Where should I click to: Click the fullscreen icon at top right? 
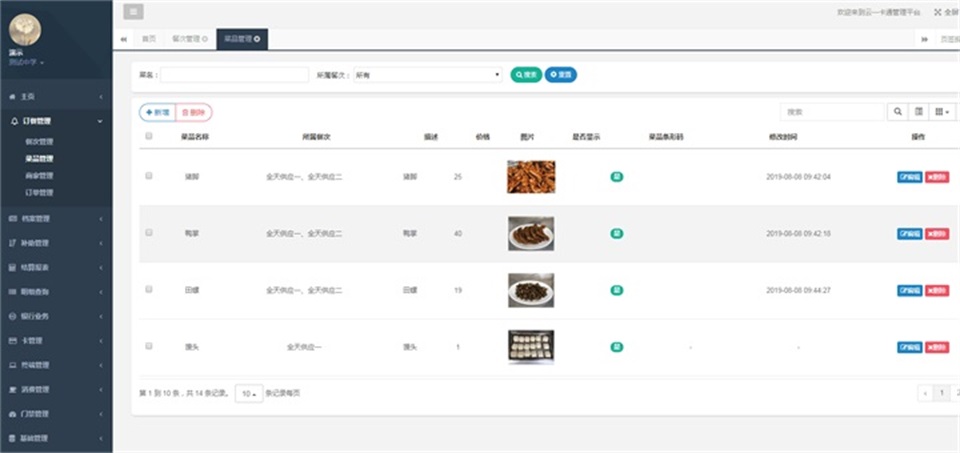(x=937, y=12)
